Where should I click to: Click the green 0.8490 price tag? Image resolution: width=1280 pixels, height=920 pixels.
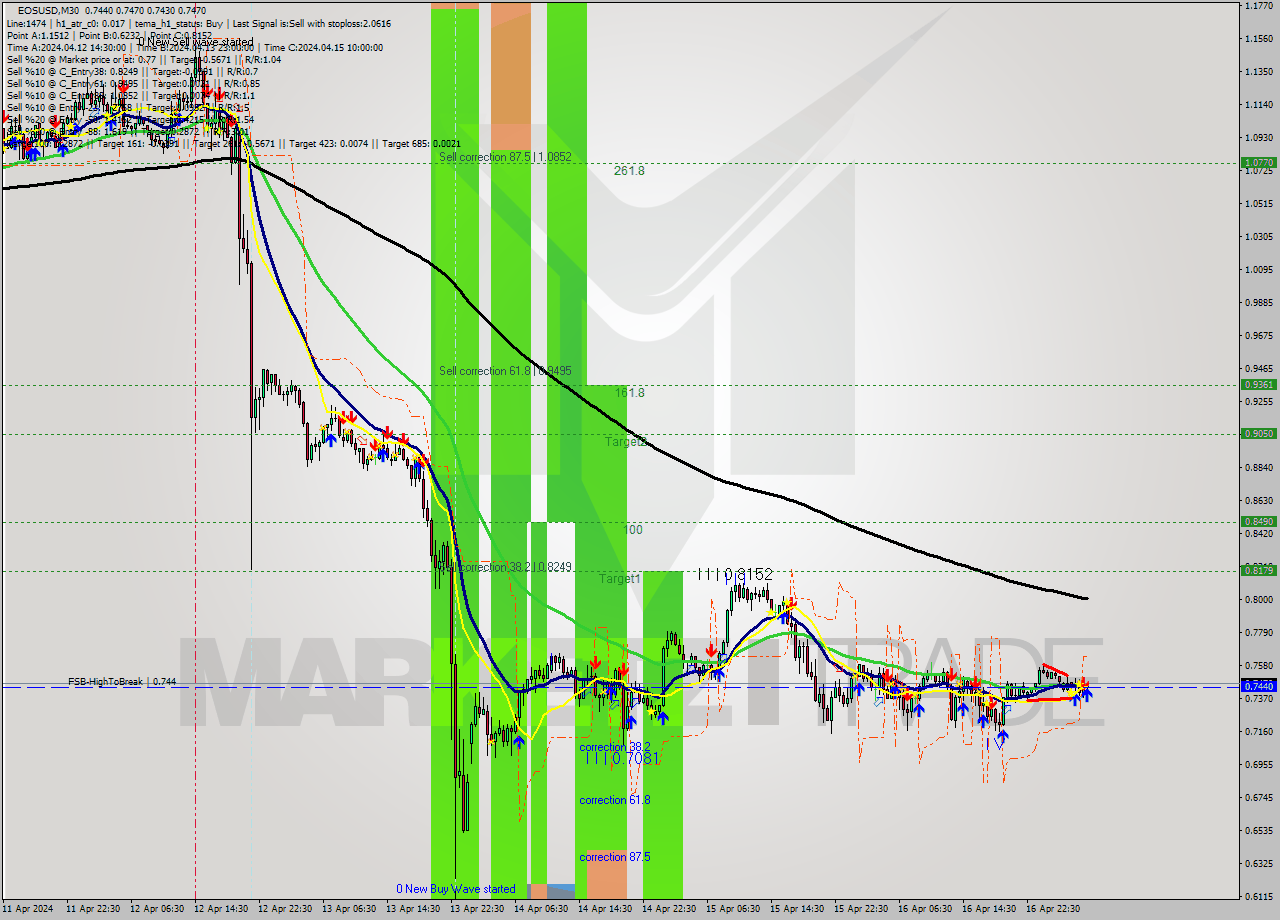click(x=1258, y=521)
